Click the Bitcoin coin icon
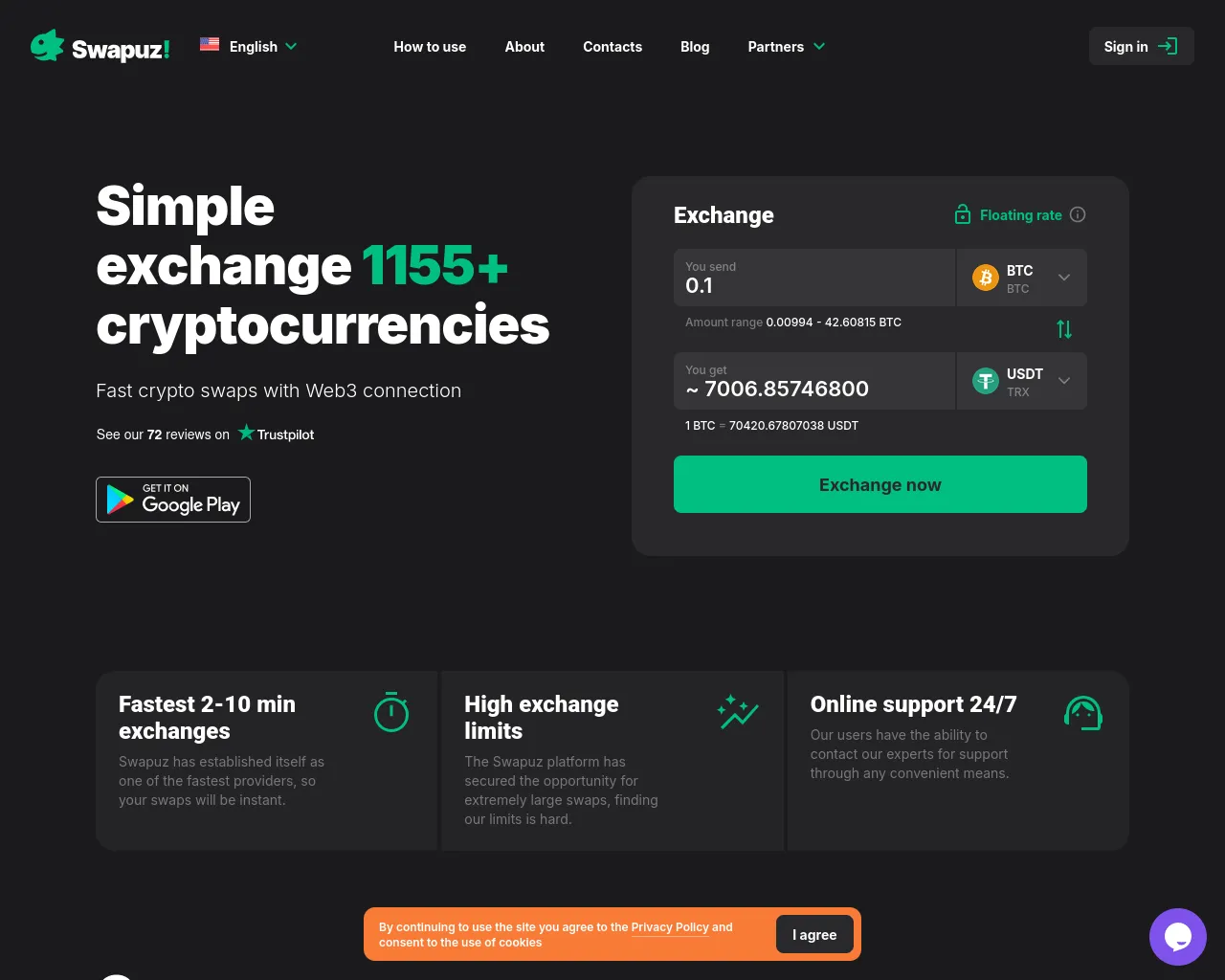 click(985, 278)
